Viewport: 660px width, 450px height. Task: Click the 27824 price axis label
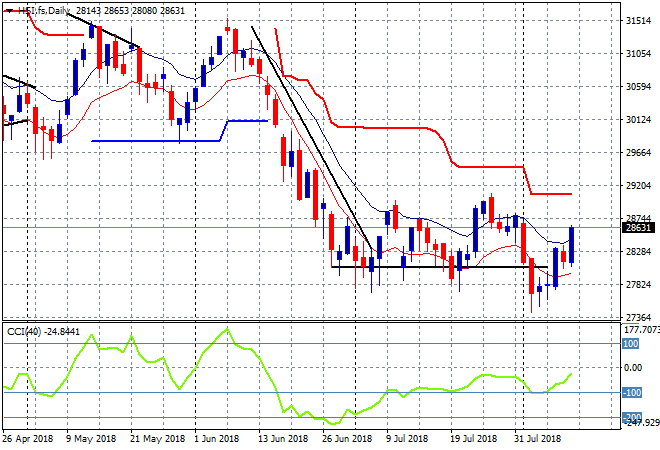click(x=639, y=285)
